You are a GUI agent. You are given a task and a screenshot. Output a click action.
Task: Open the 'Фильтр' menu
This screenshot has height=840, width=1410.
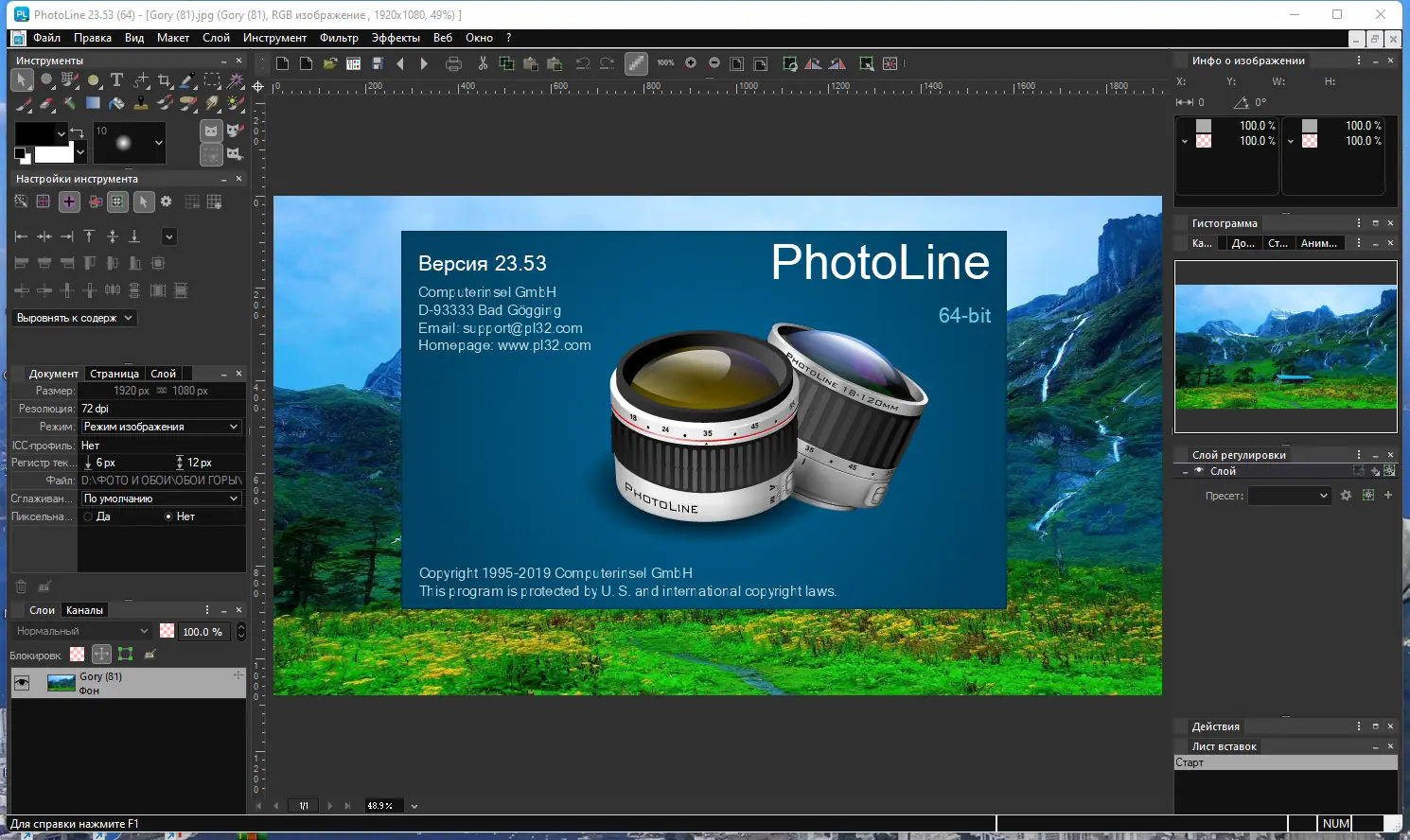(x=339, y=38)
